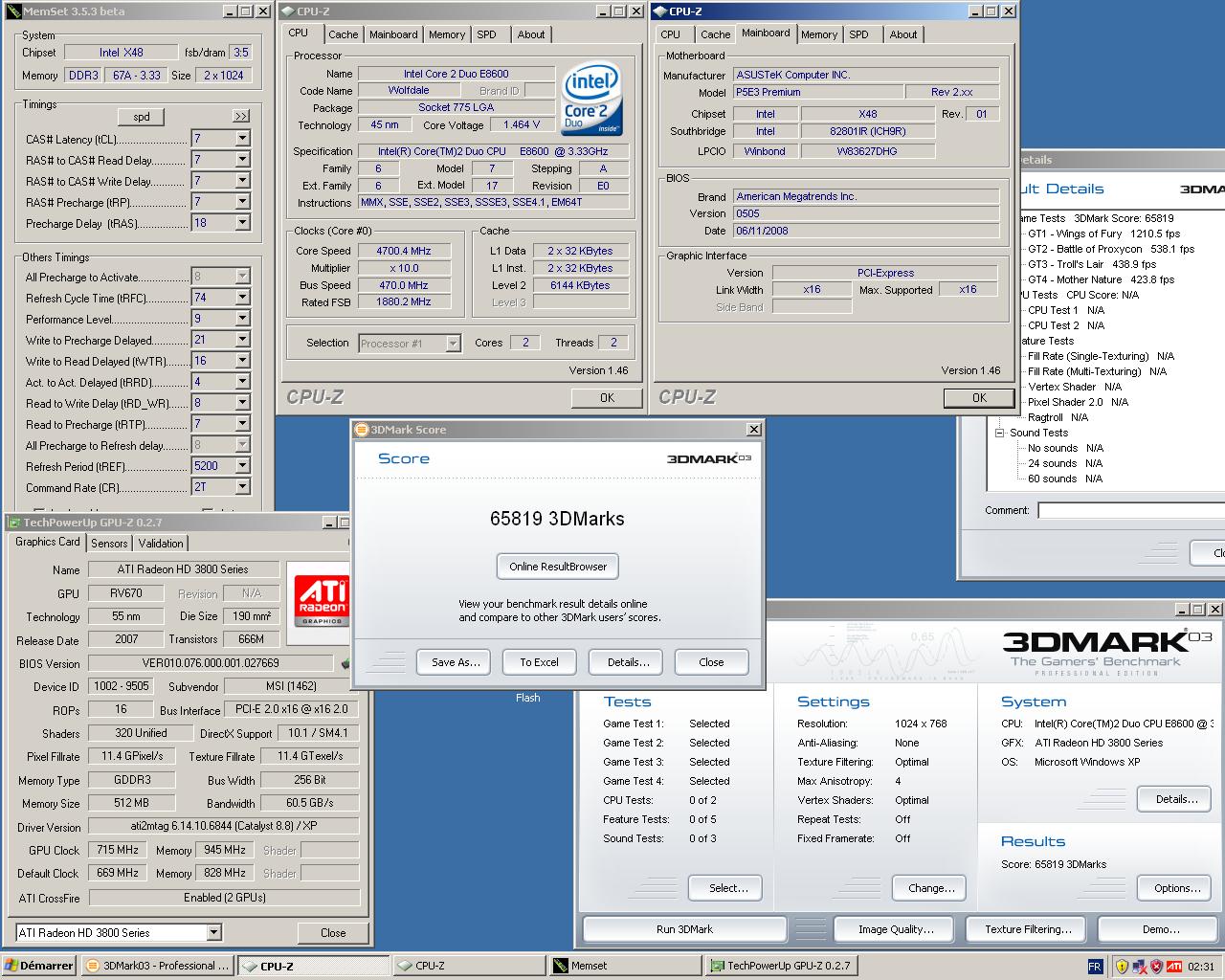Click Image Quality... button
The height and width of the screenshot is (980, 1225).
coord(896,929)
